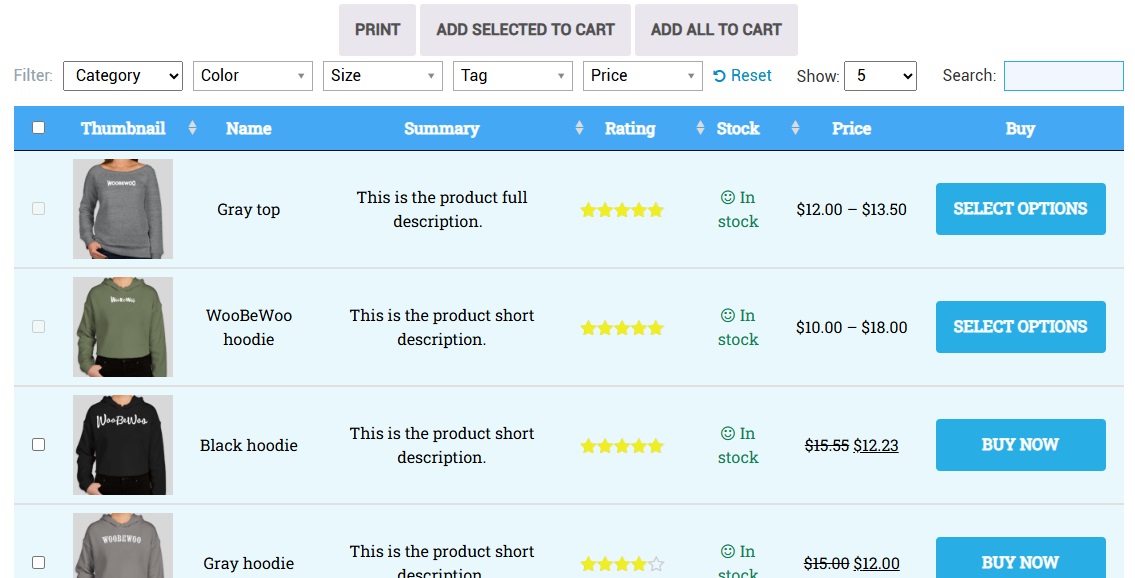The width and height of the screenshot is (1135, 578).
Task: Click price '$12.00 – $13.50'
Action: click(851, 210)
